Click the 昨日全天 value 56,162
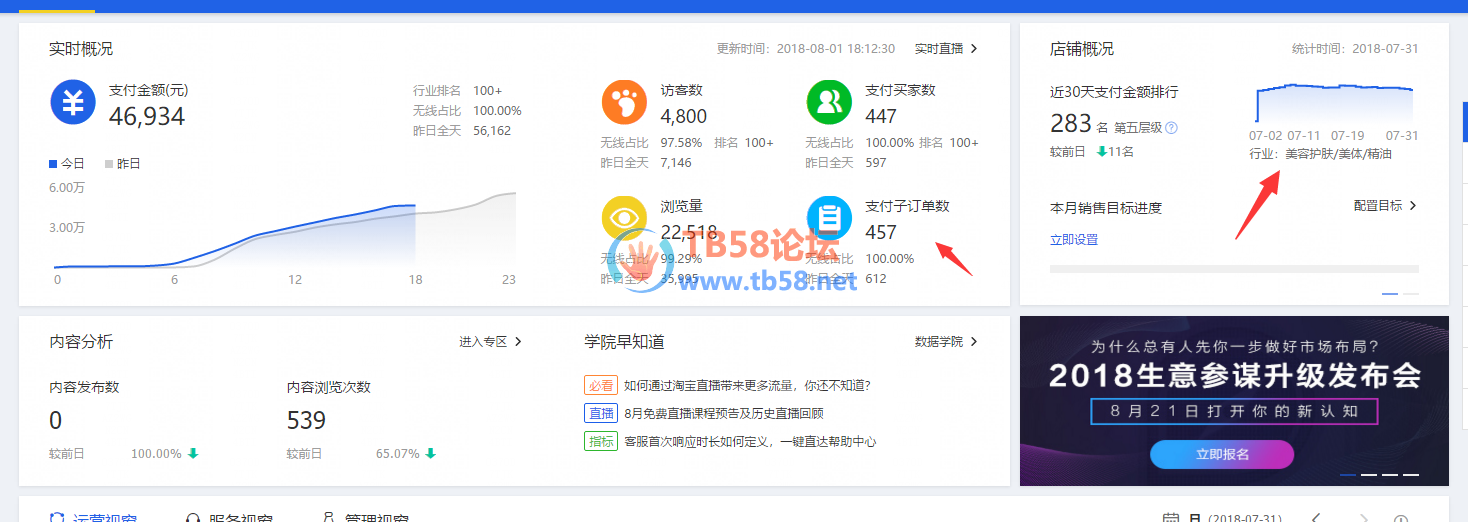This screenshot has height=522, width=1468. (x=492, y=131)
